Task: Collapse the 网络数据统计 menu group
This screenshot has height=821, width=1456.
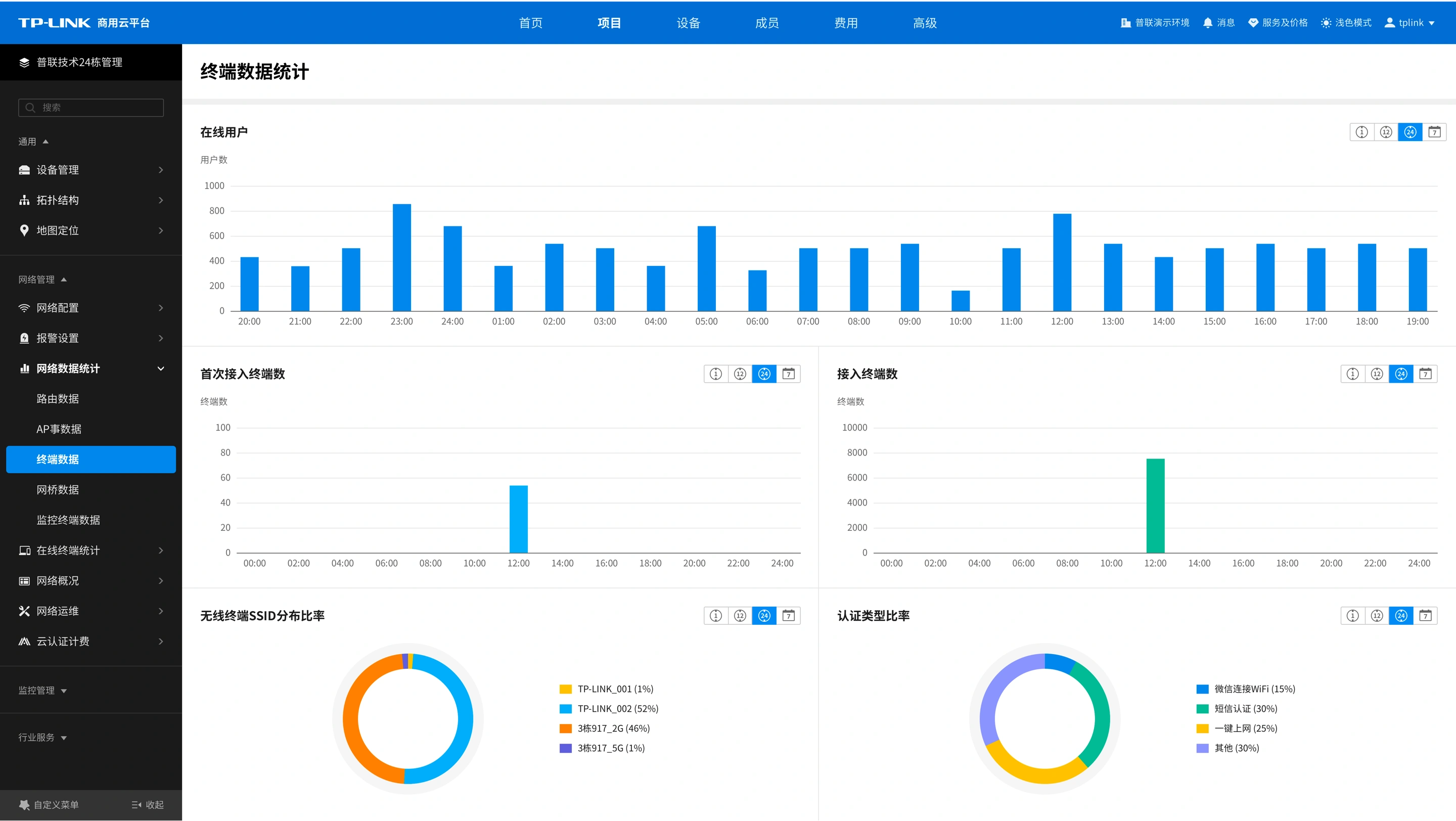Action: pos(91,369)
